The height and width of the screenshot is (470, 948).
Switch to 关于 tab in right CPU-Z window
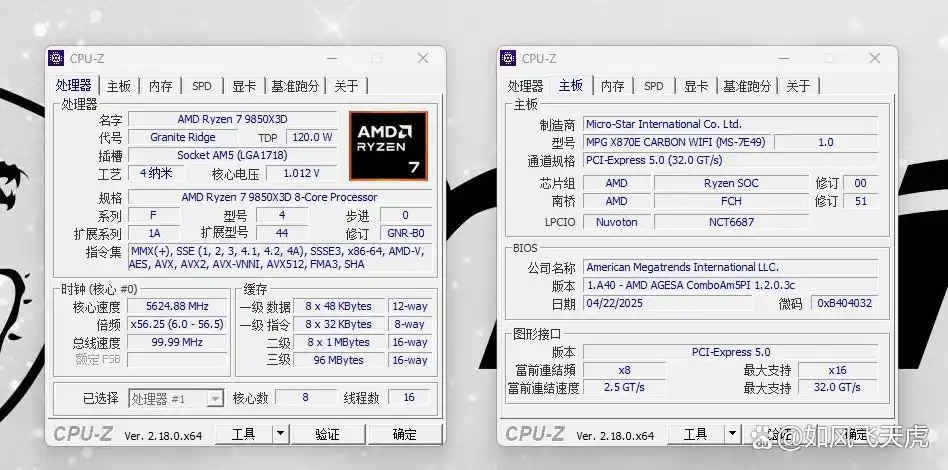[799, 86]
